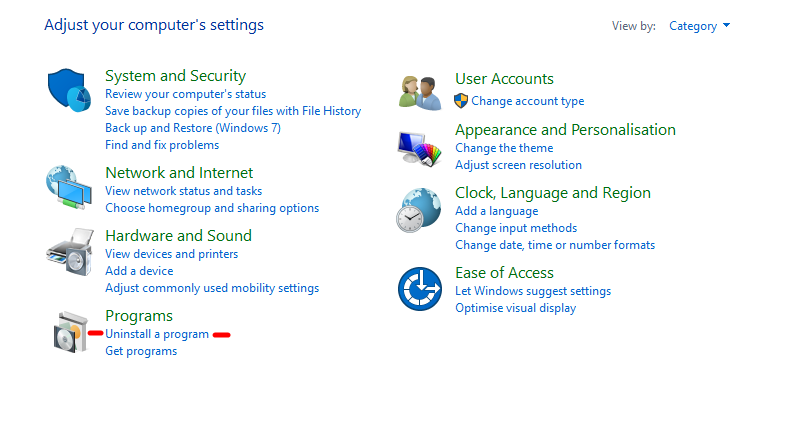The height and width of the screenshot is (440, 810).
Task: Click Add a device link
Action: click(x=139, y=271)
